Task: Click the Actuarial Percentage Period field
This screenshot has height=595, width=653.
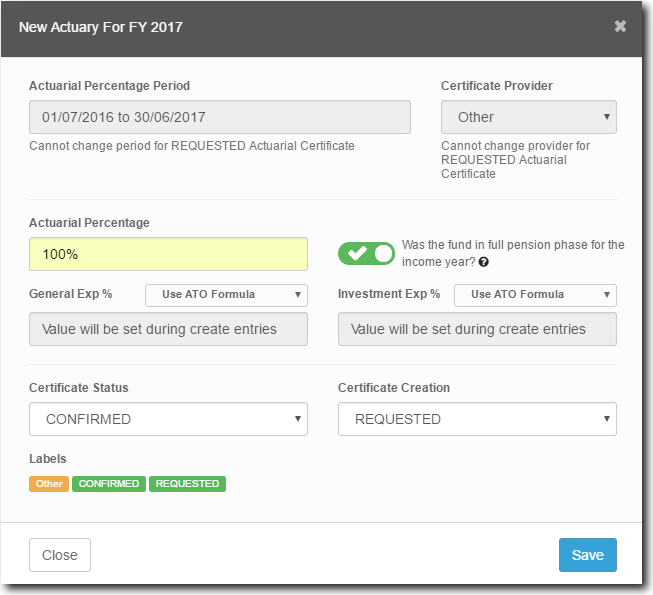Action: pos(220,117)
